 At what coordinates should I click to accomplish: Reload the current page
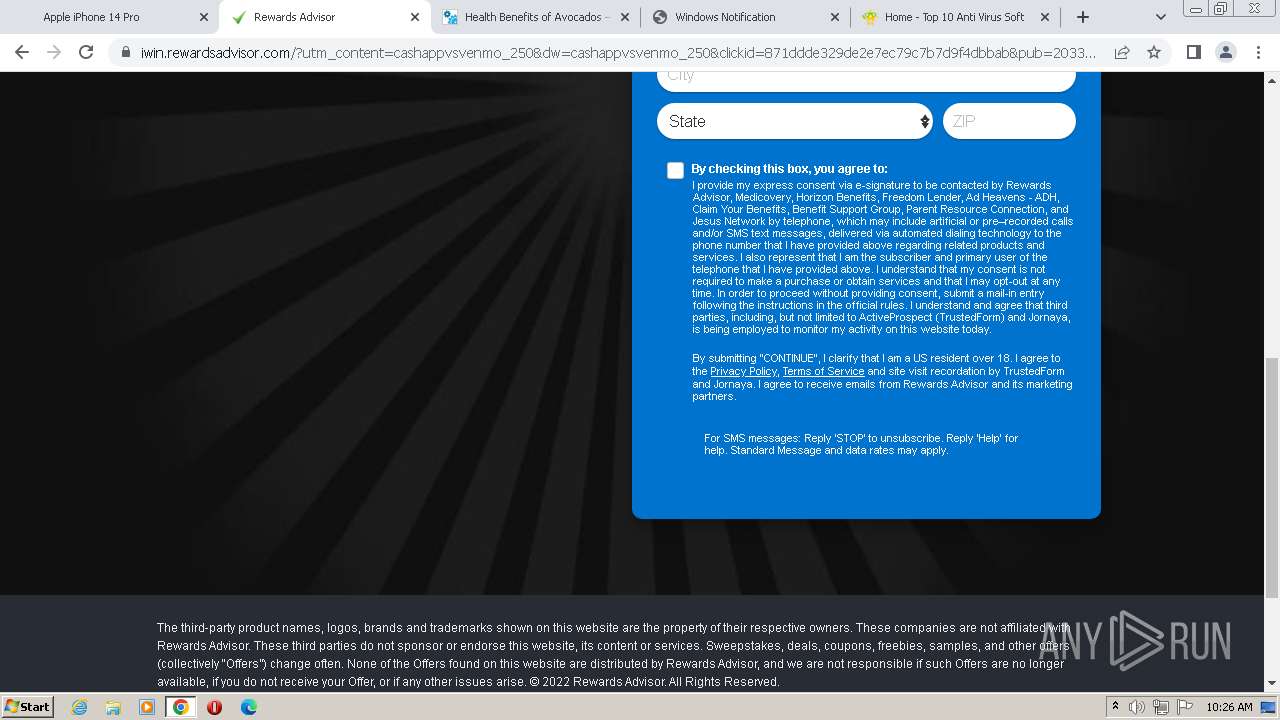coord(86,52)
